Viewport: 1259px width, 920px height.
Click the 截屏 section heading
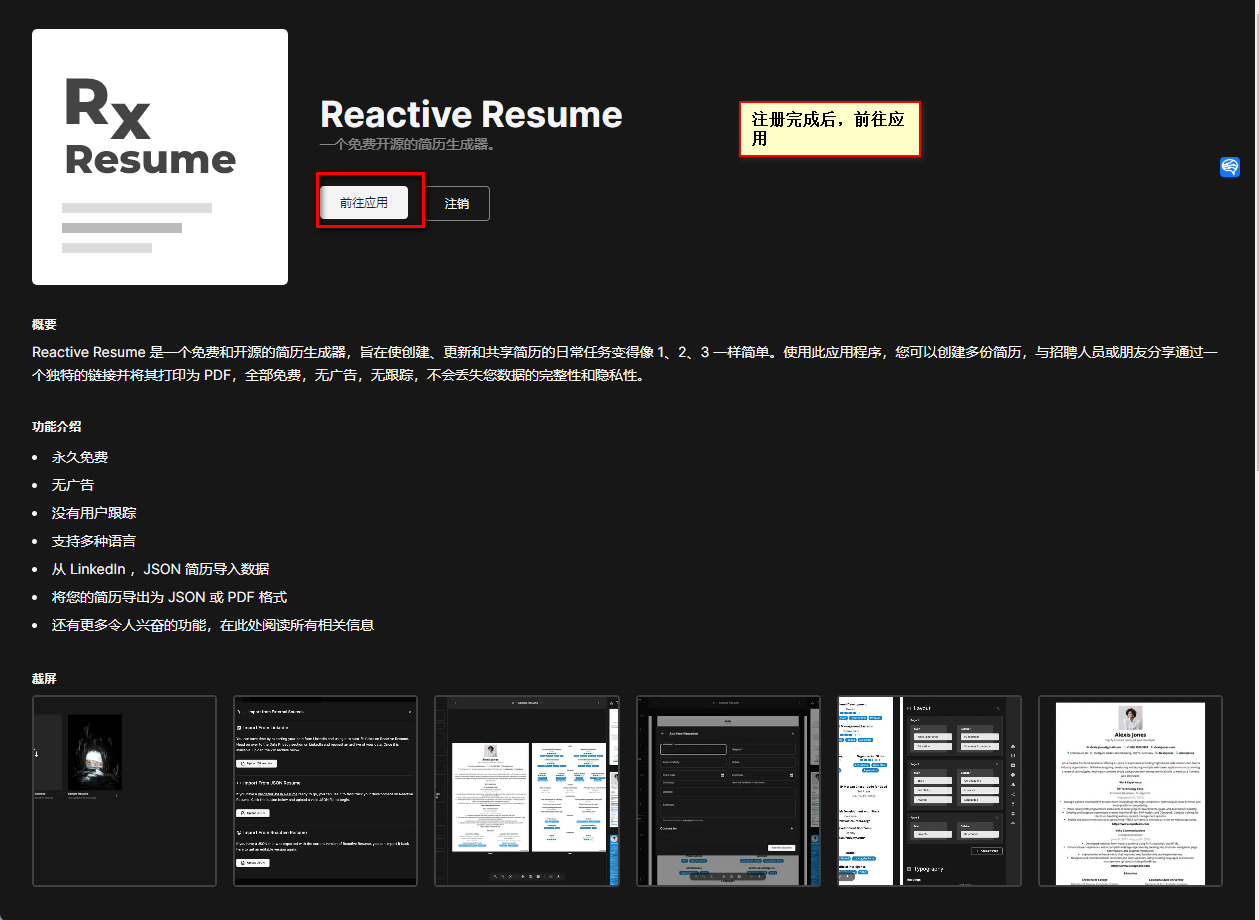pos(45,678)
